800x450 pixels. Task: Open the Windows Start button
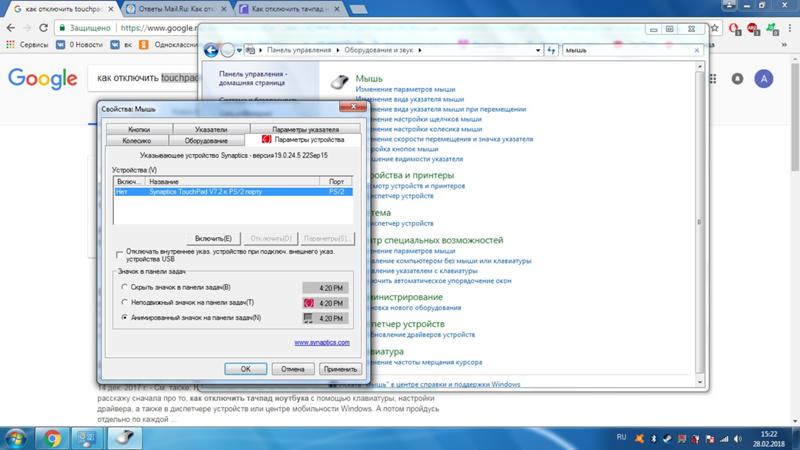click(15, 438)
